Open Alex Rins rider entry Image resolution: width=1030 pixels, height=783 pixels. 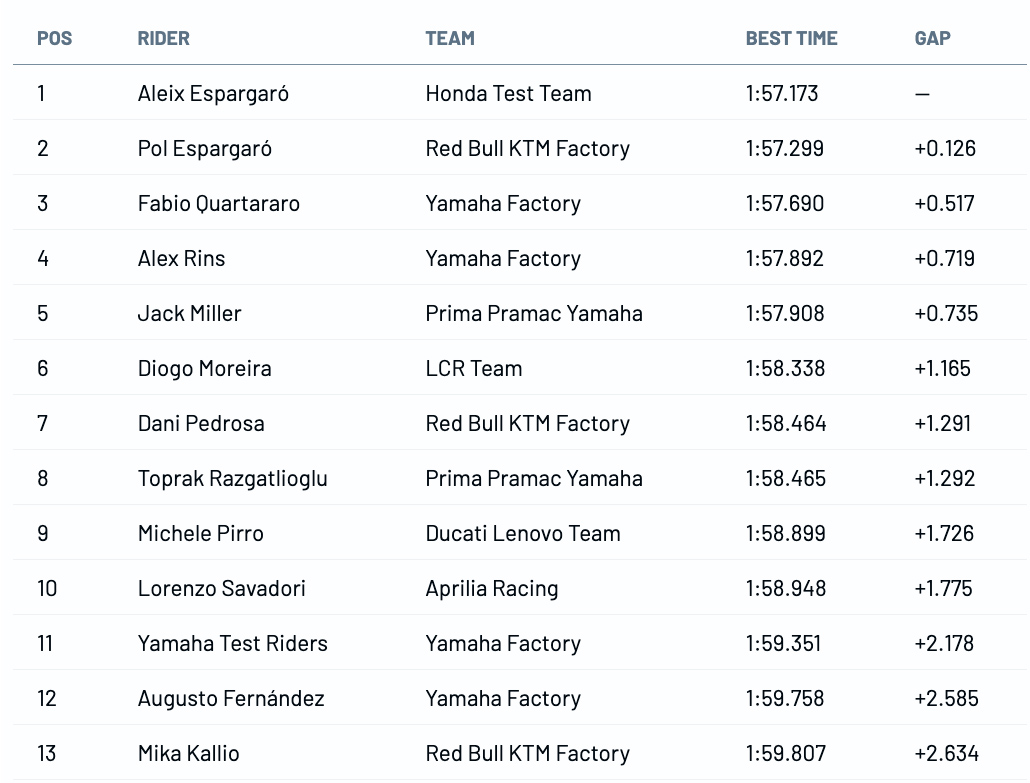point(181,259)
